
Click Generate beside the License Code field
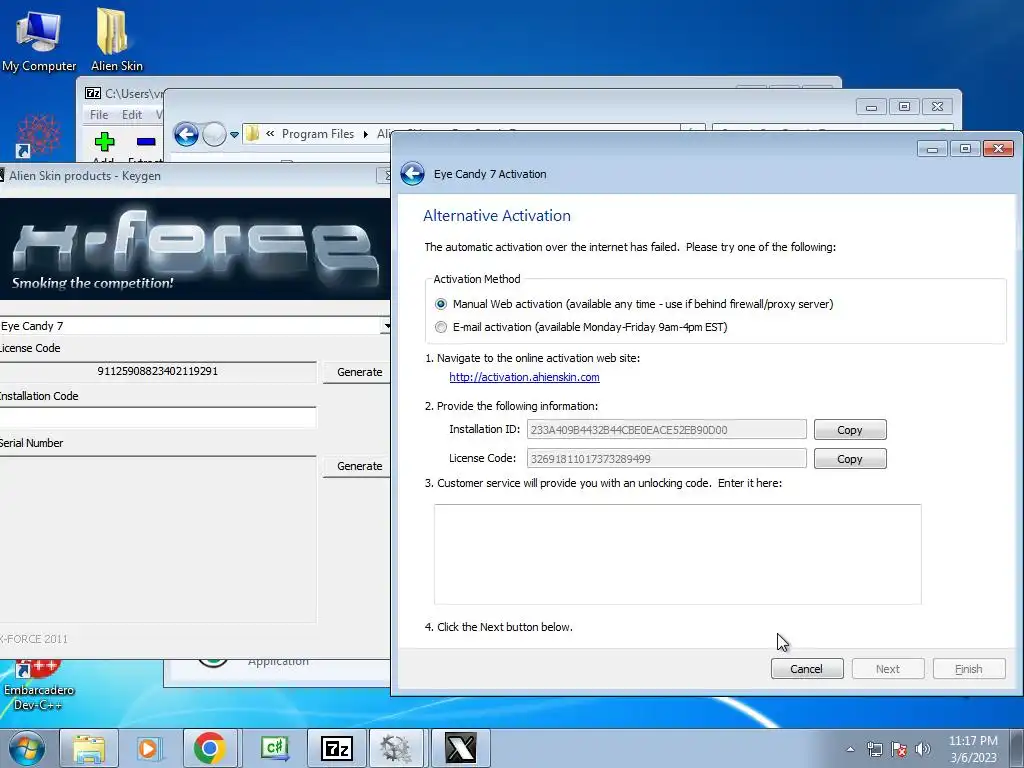[x=359, y=372]
